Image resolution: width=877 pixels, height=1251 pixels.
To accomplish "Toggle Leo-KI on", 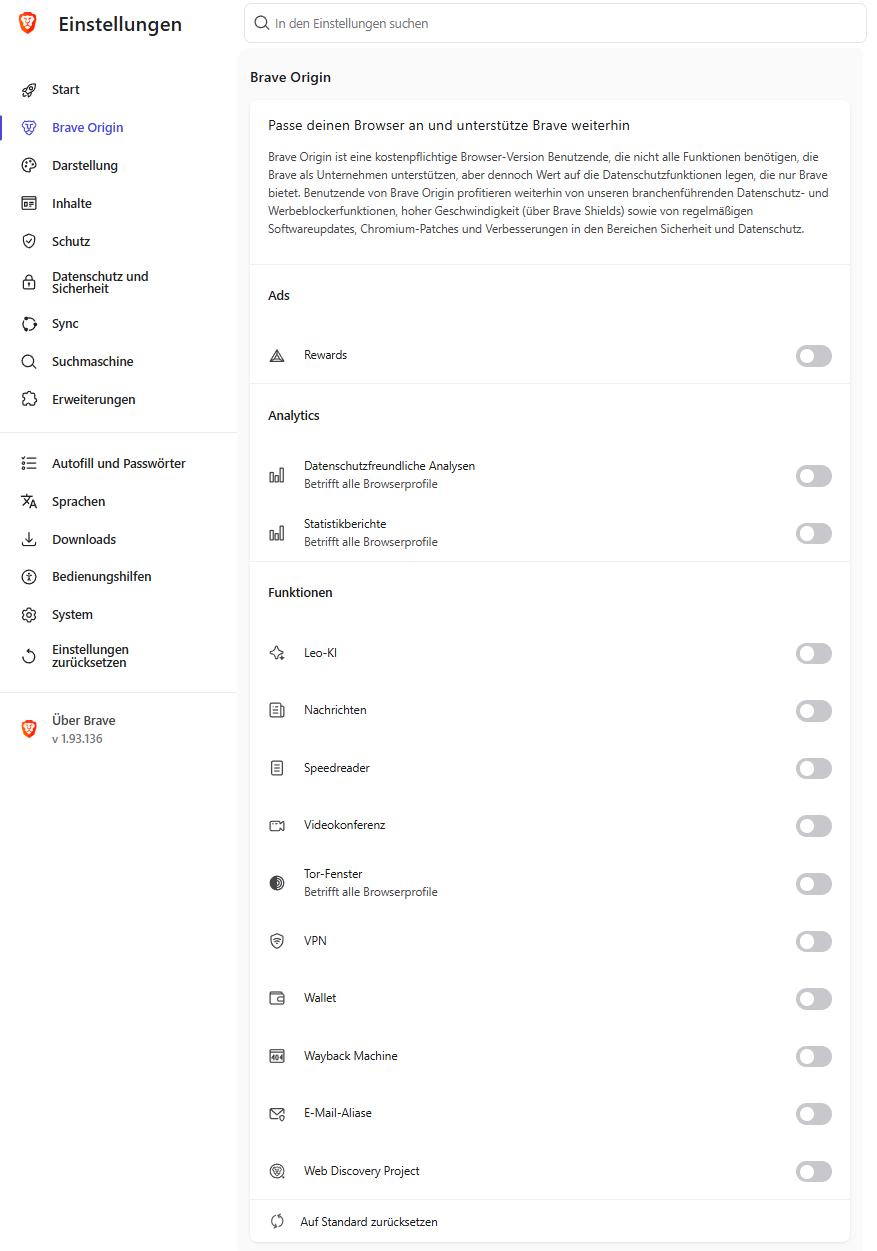I will (814, 654).
